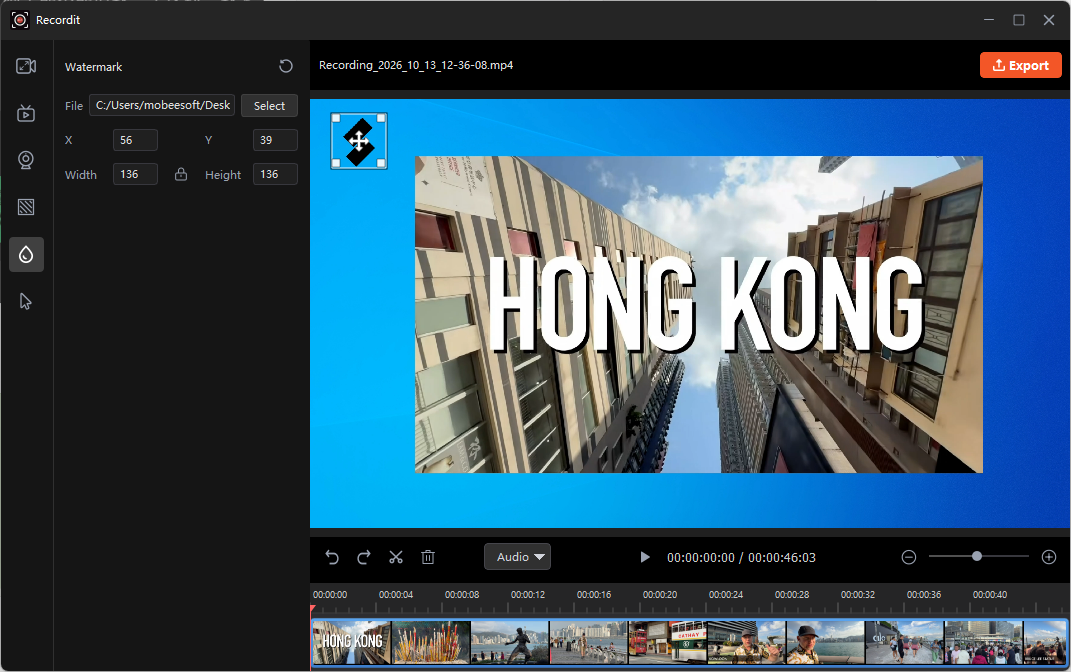Click the HONG KONG title clip thumbnail
Image resolution: width=1071 pixels, height=672 pixels.
[x=352, y=642]
